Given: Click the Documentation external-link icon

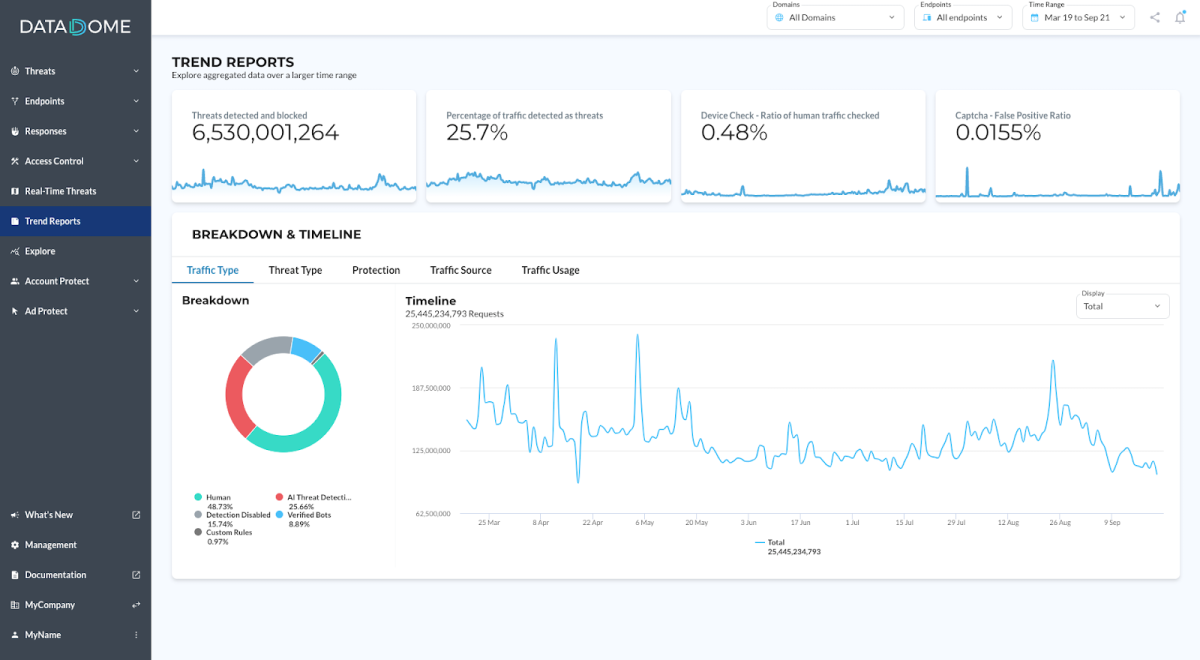Looking at the screenshot, I should (x=136, y=574).
